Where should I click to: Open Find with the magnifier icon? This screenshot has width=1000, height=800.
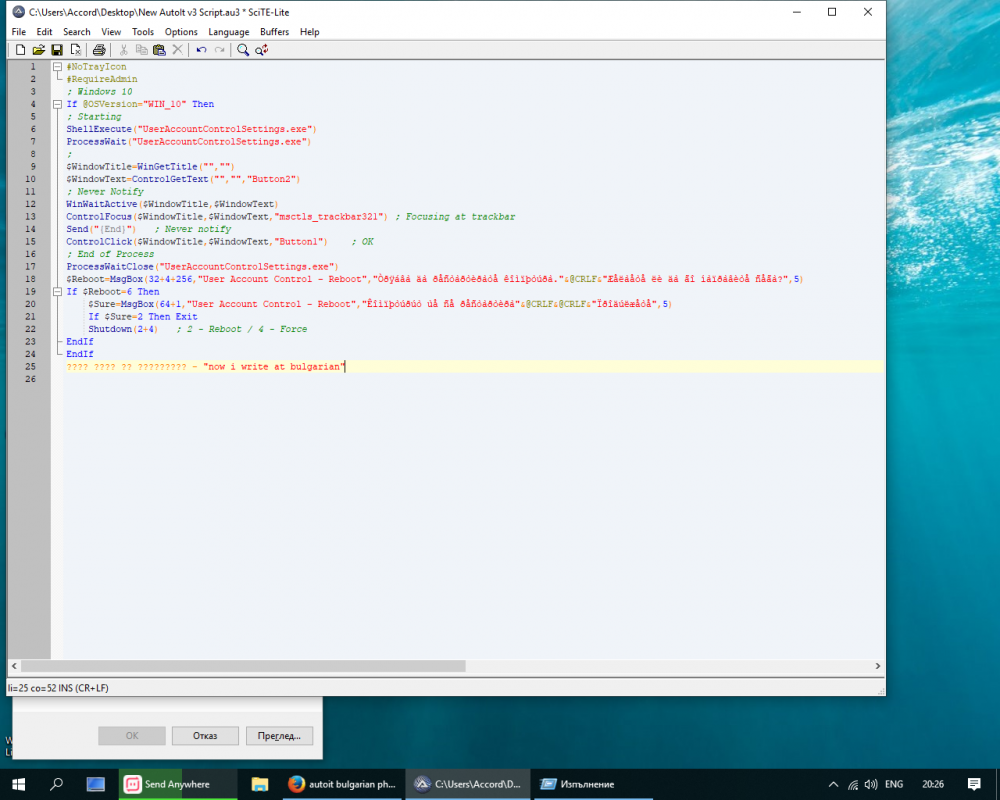click(x=243, y=50)
